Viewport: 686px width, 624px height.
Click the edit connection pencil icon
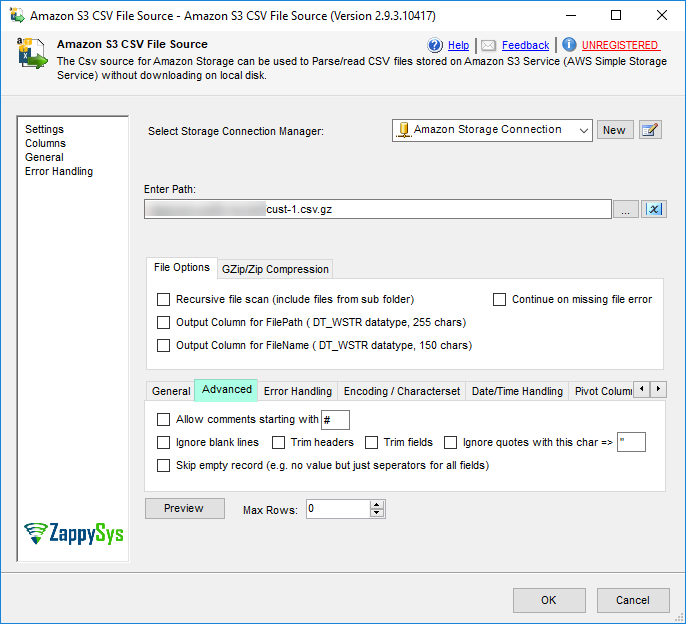pos(650,130)
